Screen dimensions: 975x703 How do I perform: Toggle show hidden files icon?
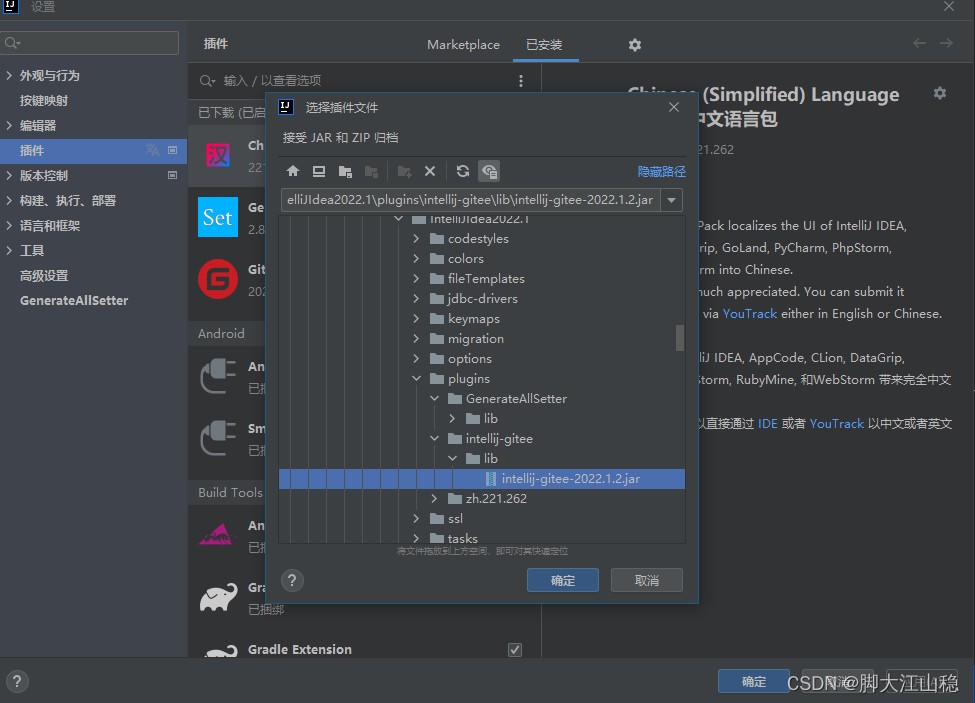pos(489,171)
